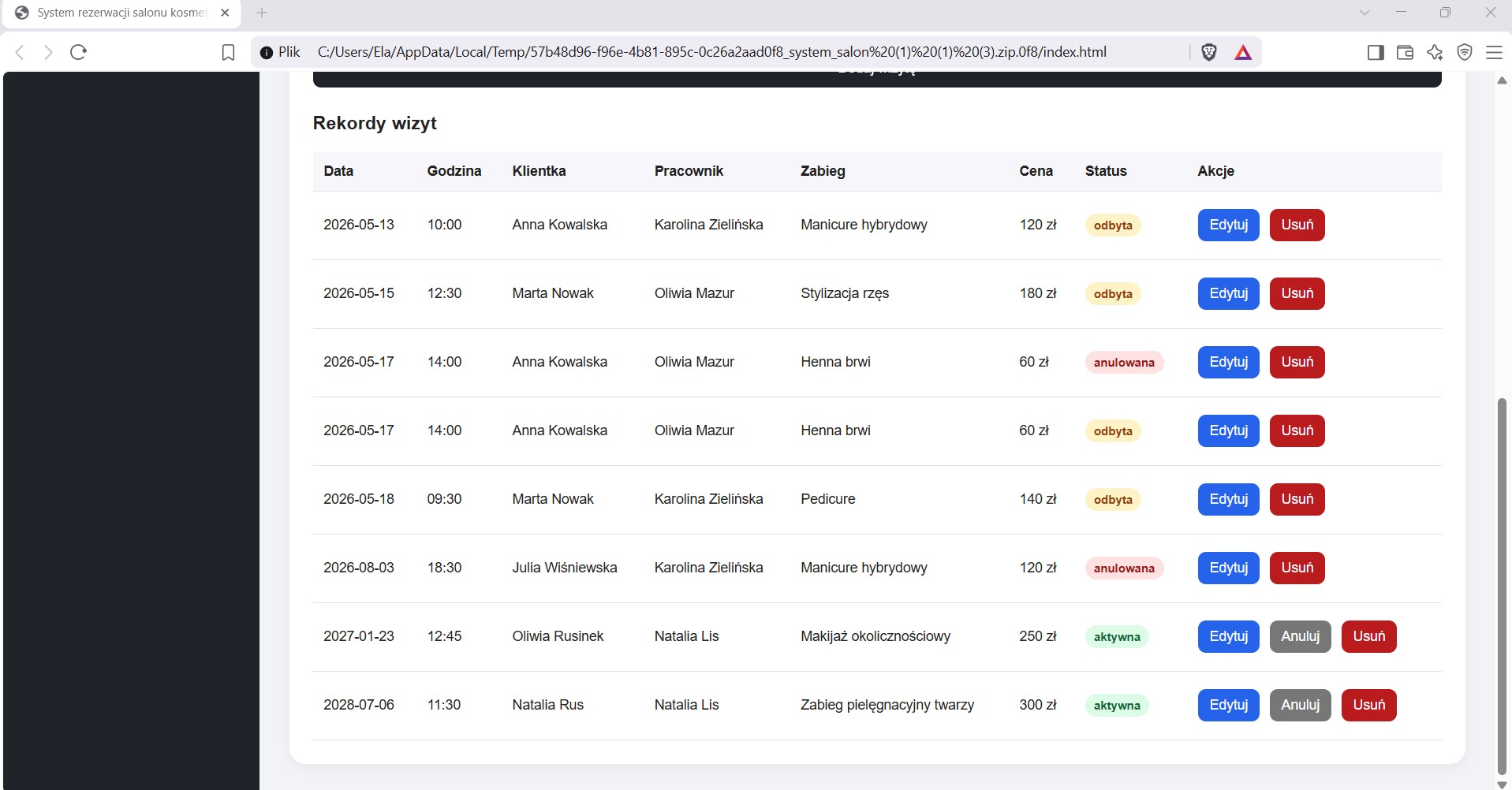
Task: Delete the odbyta Henna brwi visit
Action: [1297, 430]
